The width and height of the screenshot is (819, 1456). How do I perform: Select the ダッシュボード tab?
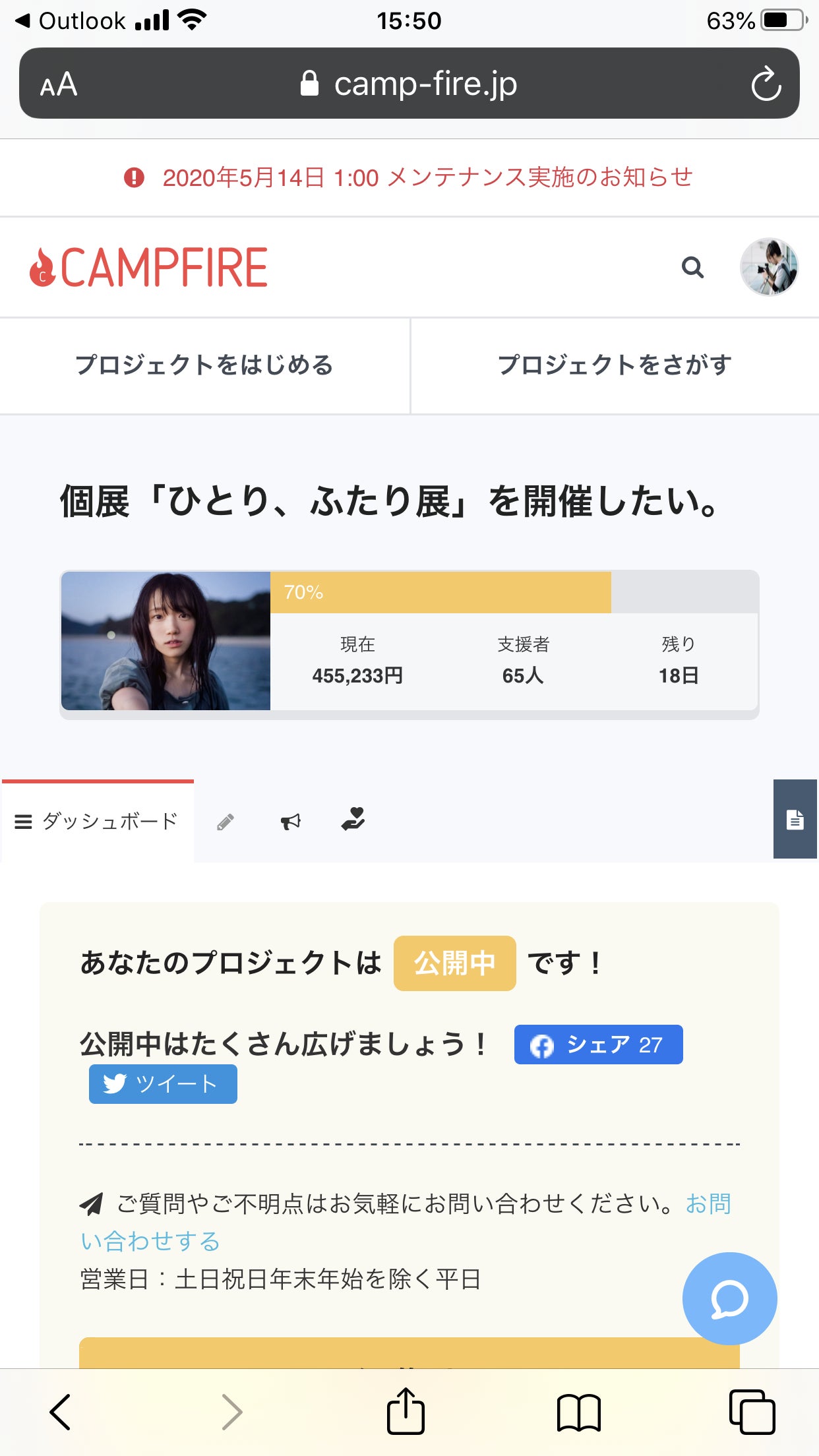click(98, 822)
